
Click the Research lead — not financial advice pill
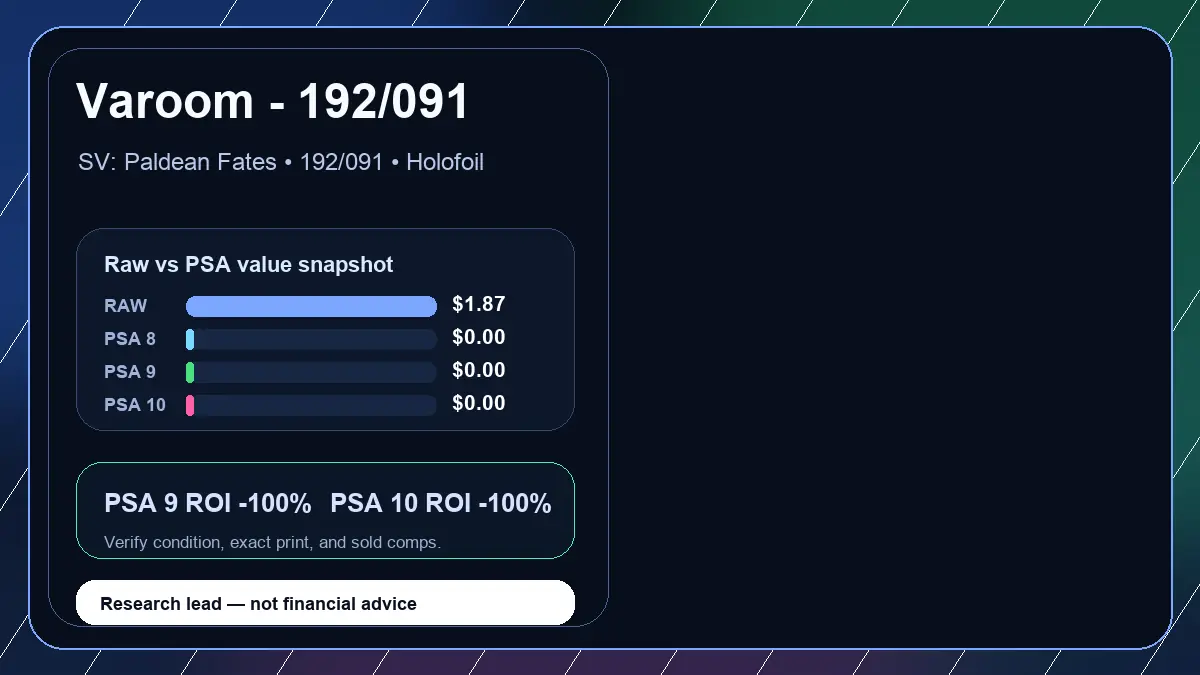pos(326,603)
